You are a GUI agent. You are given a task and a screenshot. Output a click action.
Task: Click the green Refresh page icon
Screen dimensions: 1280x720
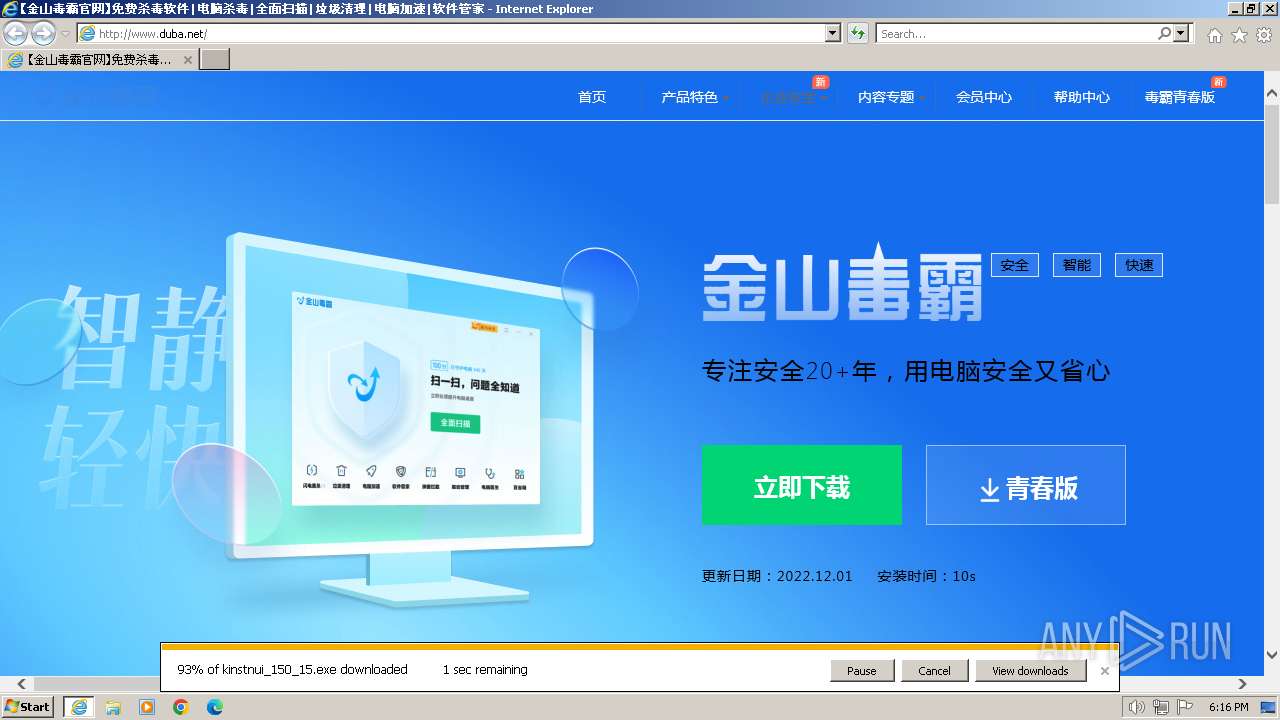coord(858,34)
